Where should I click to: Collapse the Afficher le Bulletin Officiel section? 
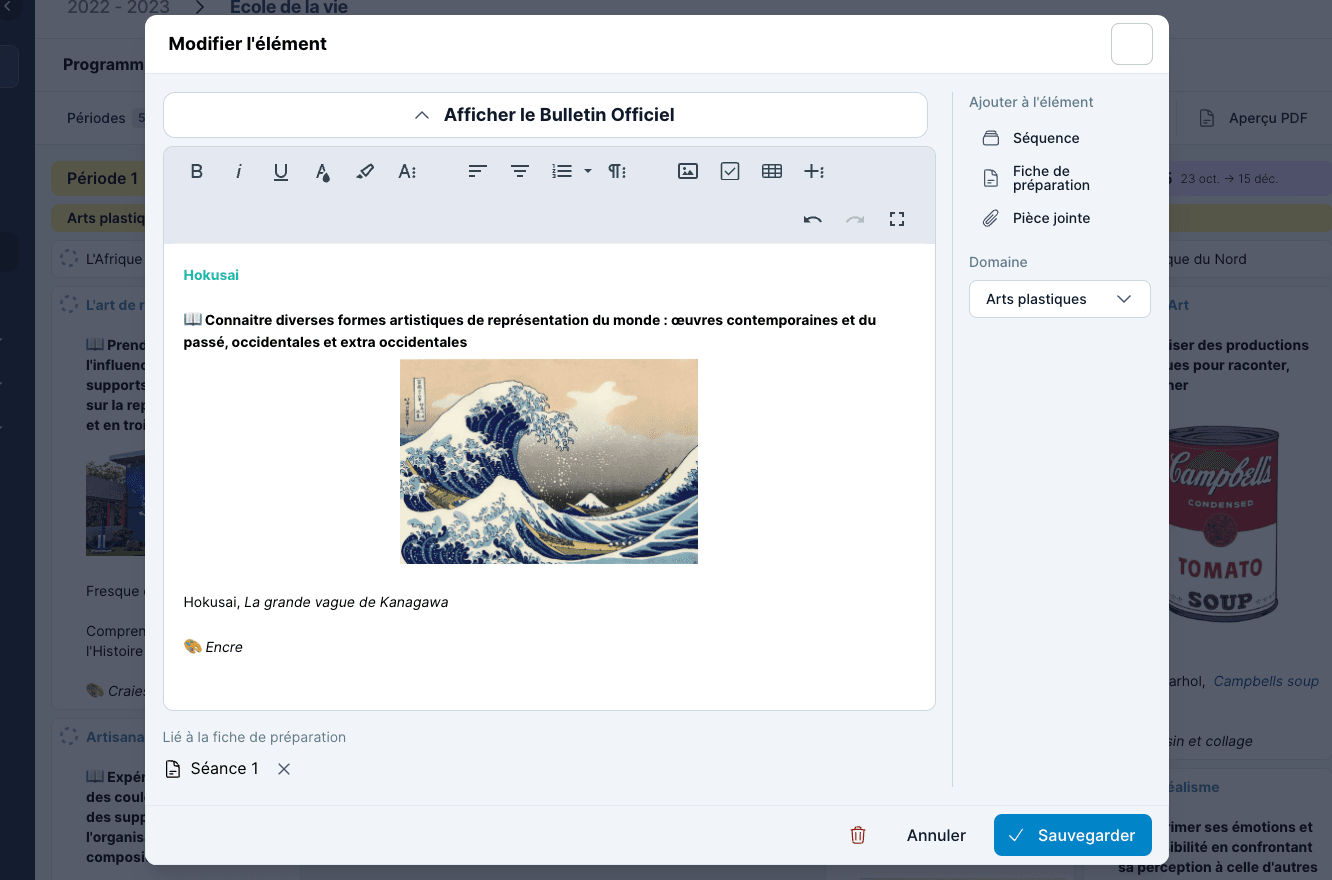[545, 115]
